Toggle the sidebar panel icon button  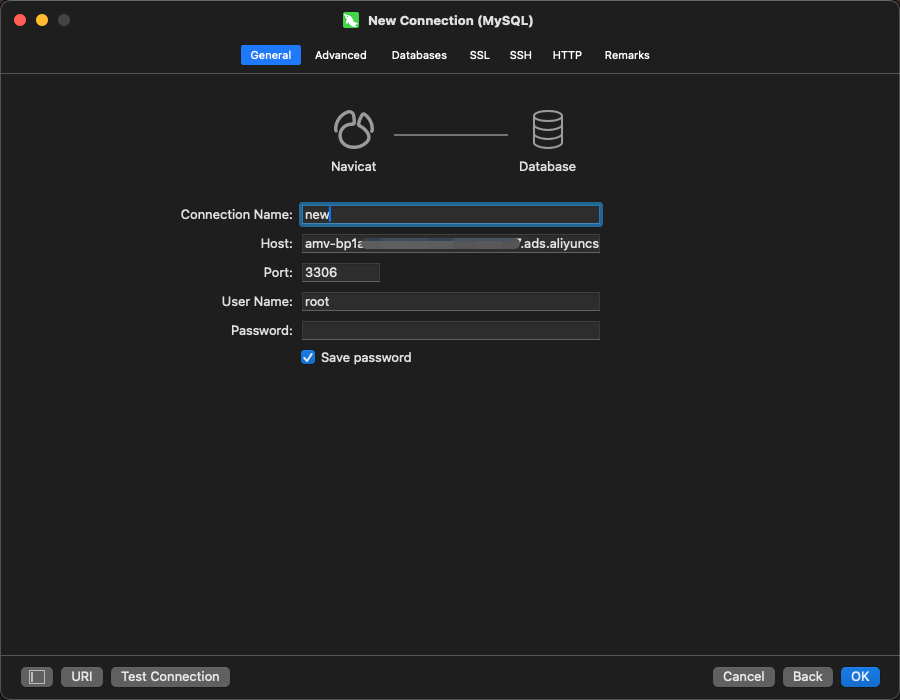(x=37, y=676)
